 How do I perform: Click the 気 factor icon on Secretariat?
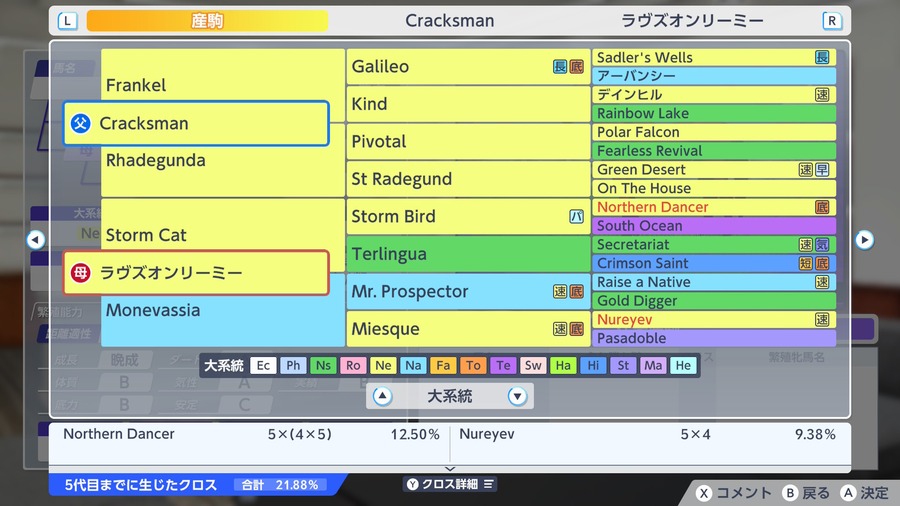click(x=822, y=244)
